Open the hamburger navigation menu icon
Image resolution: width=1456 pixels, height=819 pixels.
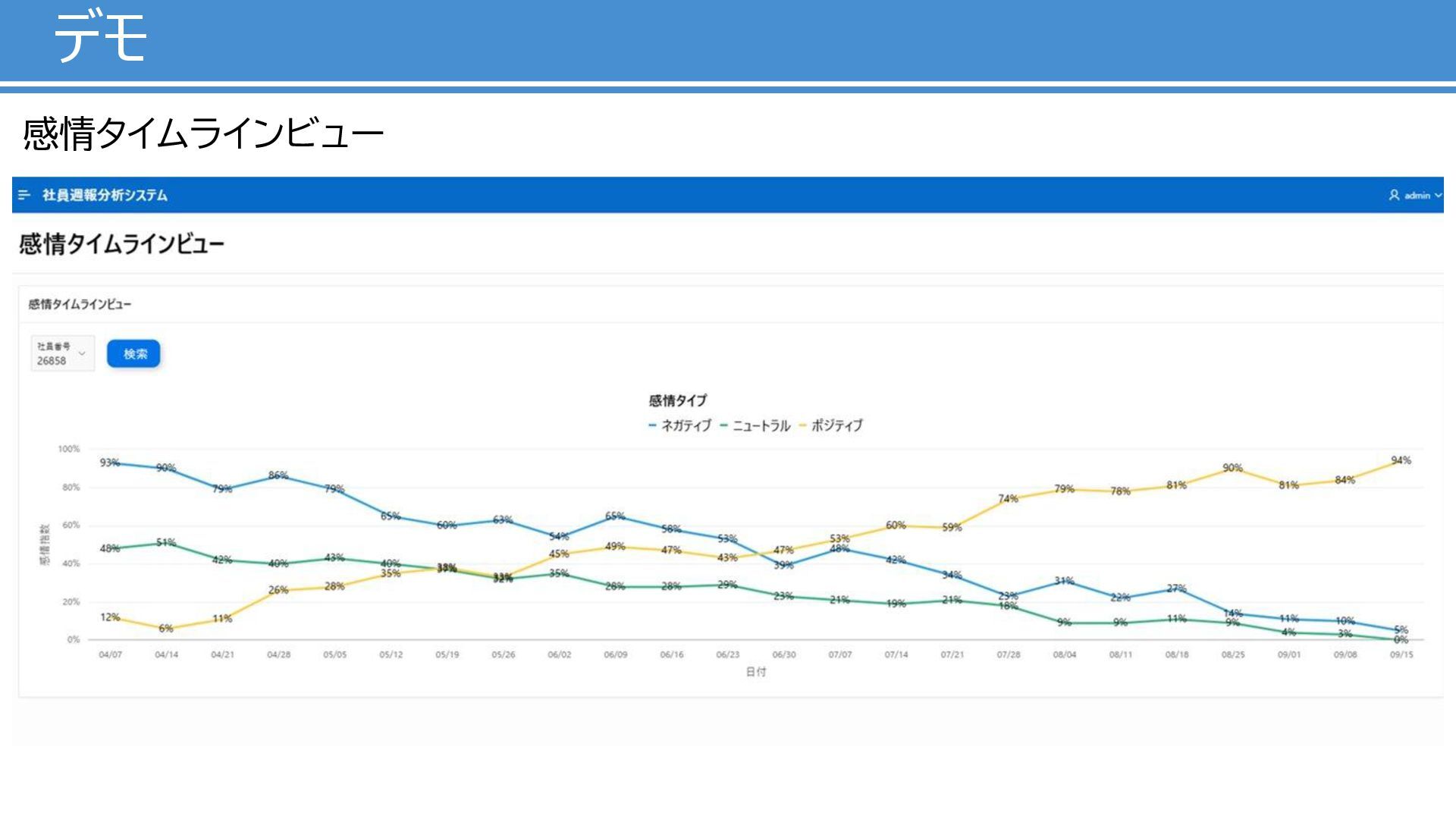(x=24, y=196)
